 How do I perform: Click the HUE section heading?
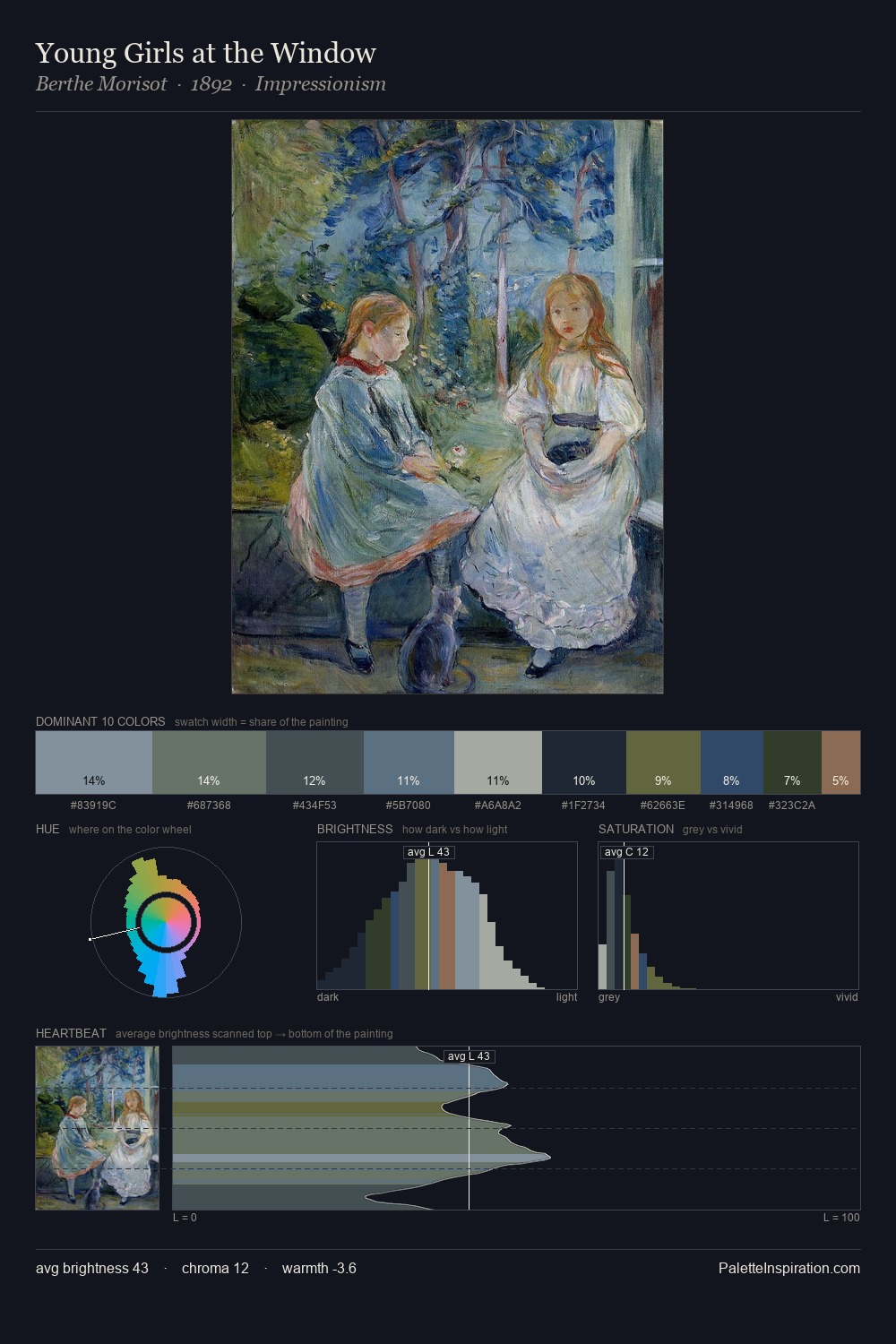pos(47,829)
